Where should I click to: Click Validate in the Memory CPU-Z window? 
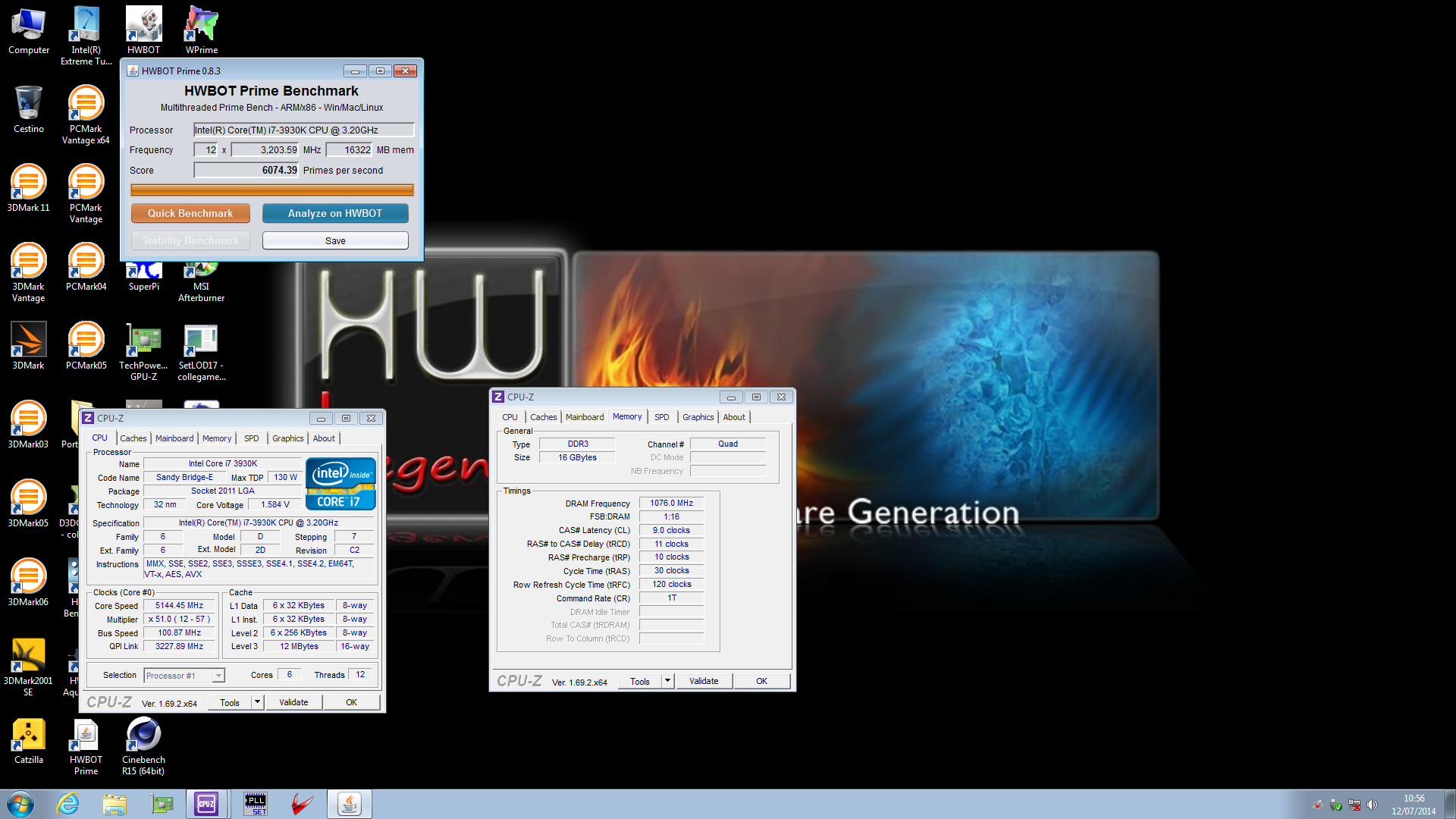(x=704, y=681)
